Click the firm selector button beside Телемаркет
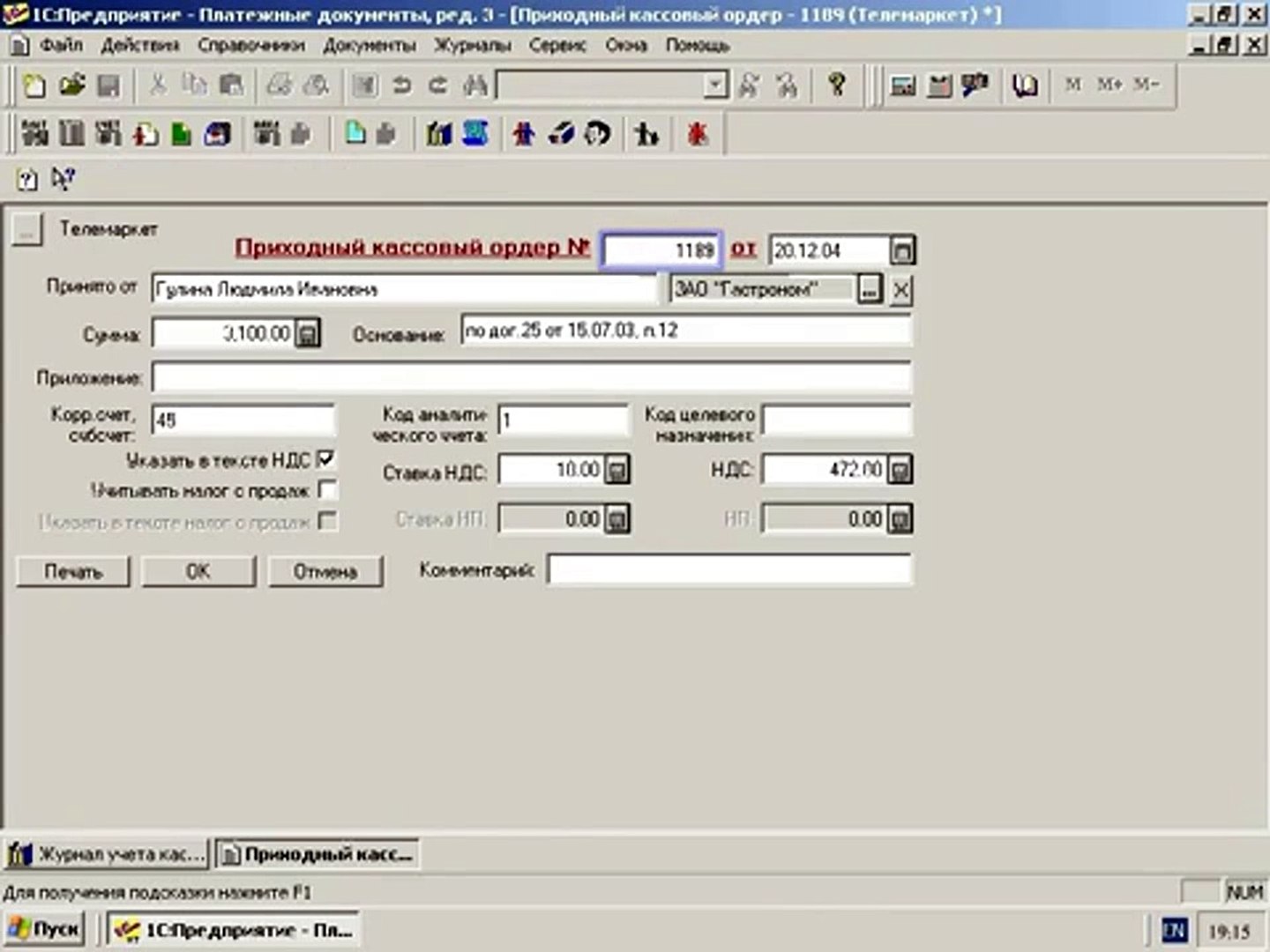 27,230
